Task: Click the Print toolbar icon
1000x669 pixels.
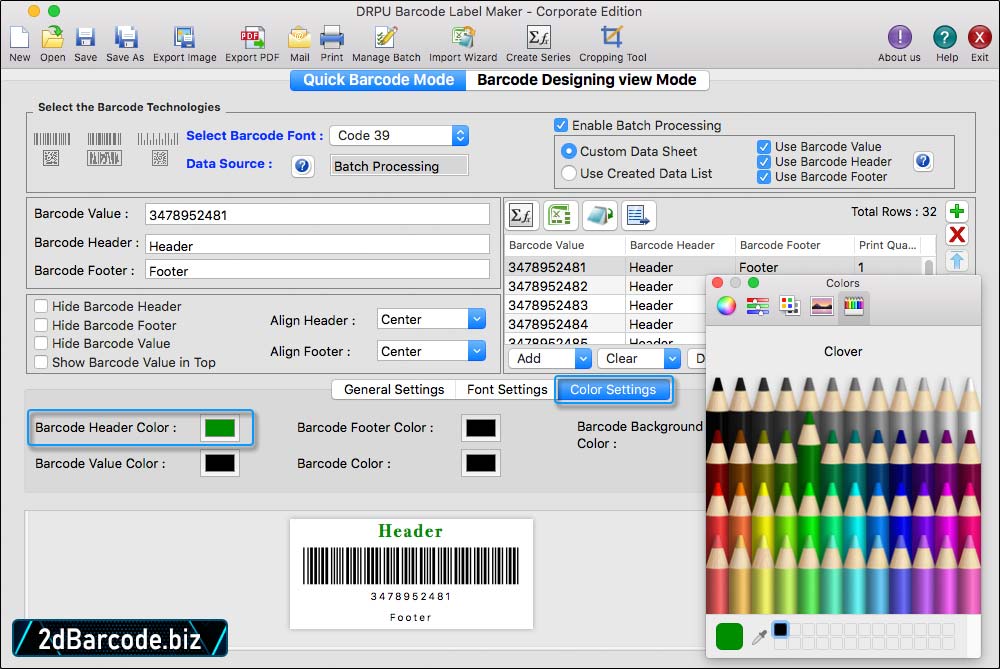Action: point(332,43)
